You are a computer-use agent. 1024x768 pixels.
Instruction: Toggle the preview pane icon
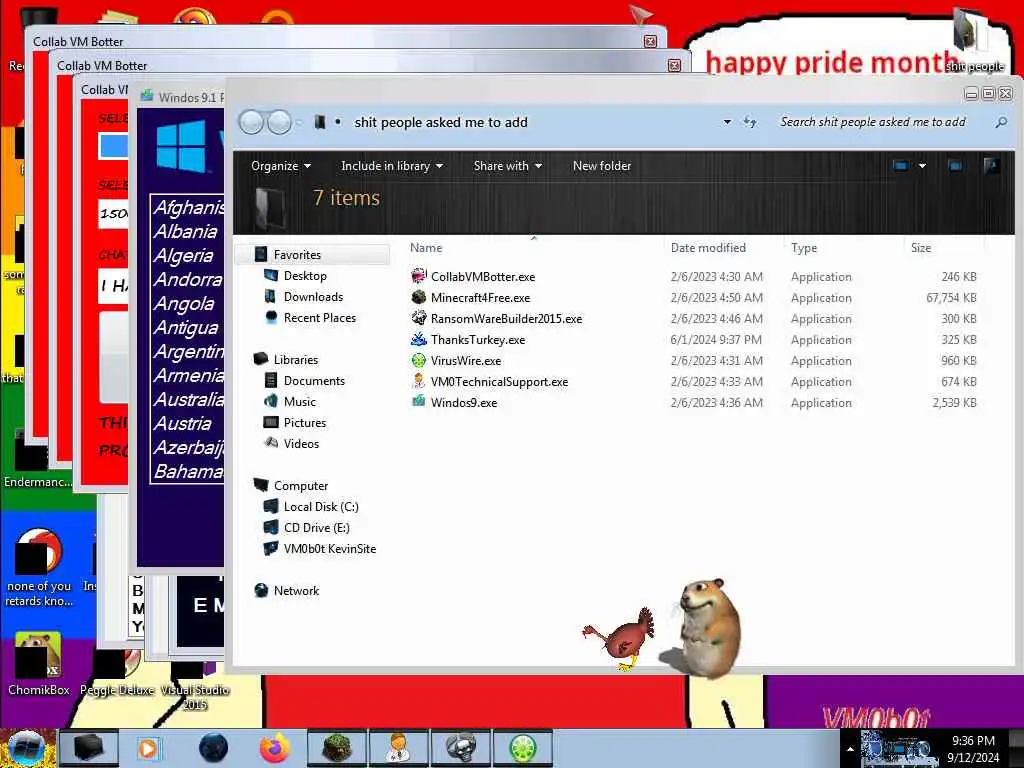point(955,166)
